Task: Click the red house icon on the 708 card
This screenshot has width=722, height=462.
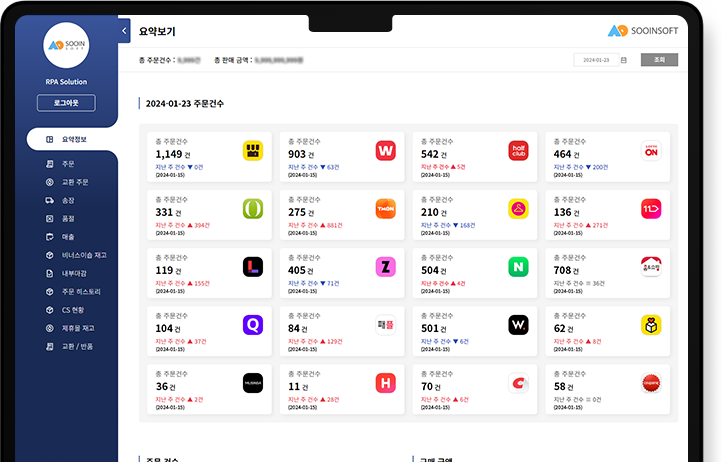Action: [651, 267]
